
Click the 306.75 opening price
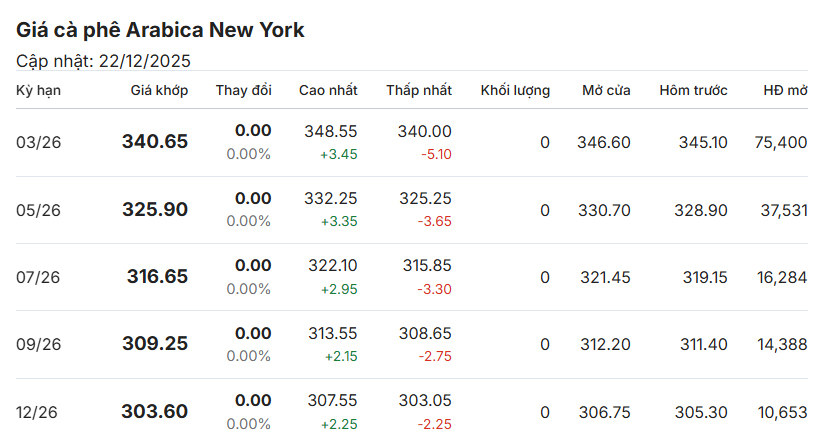(x=604, y=411)
